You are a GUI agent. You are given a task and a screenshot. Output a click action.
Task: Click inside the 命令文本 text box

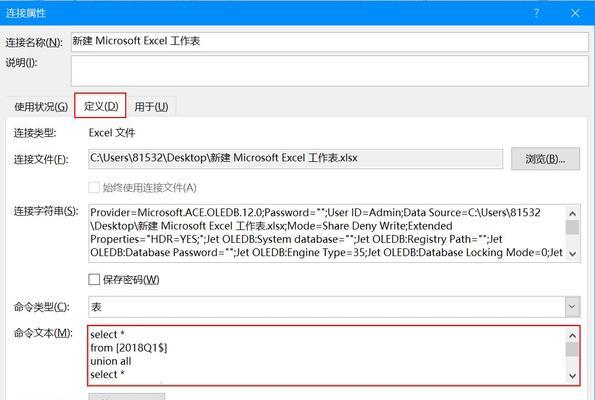tap(326, 355)
